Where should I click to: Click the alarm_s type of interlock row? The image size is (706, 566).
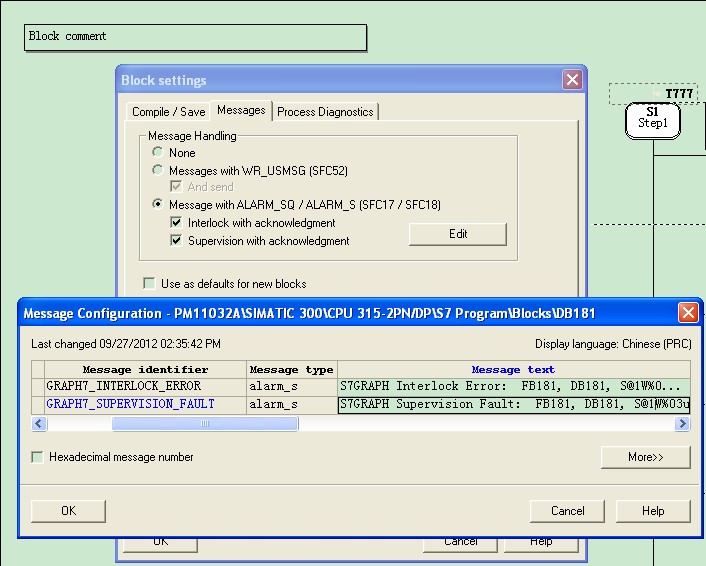[x=292, y=386]
